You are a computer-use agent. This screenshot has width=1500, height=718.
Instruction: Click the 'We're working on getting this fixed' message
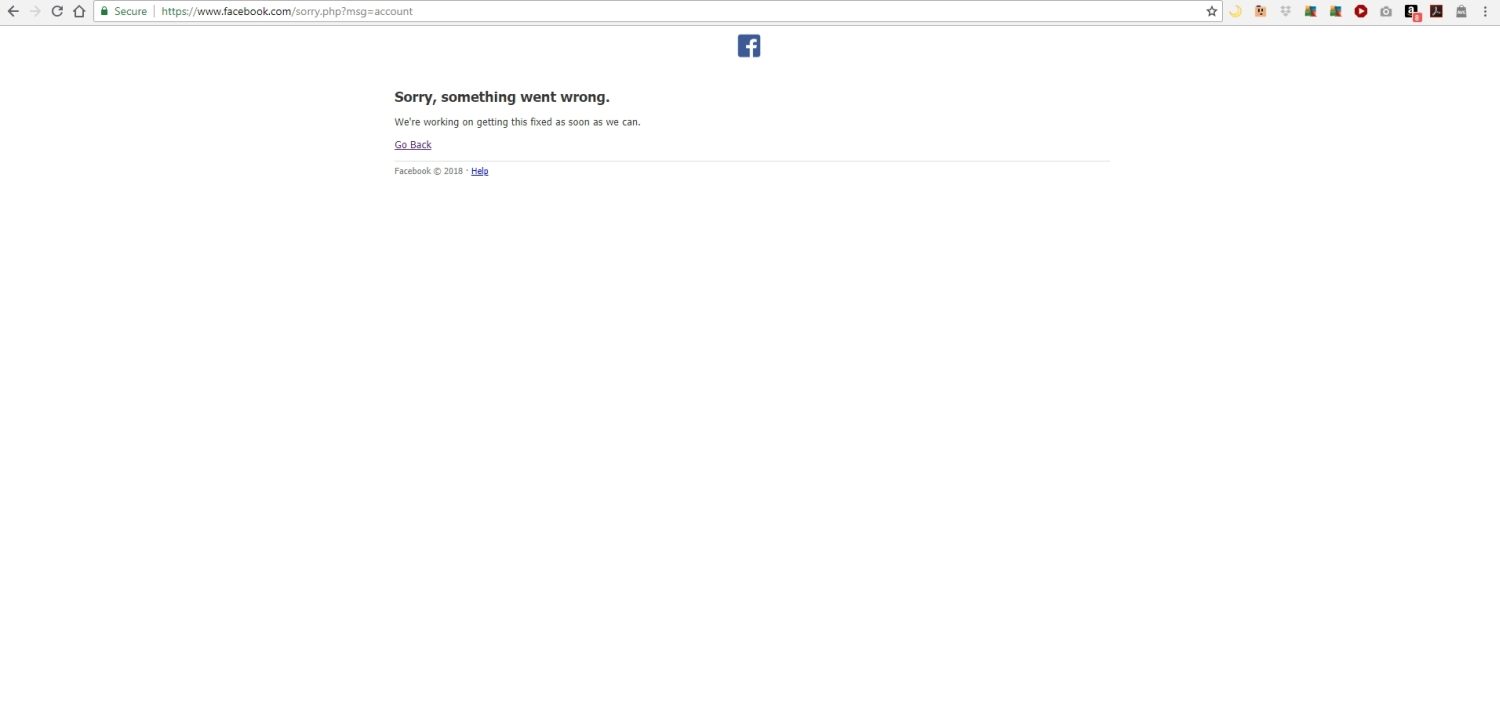[x=517, y=122]
